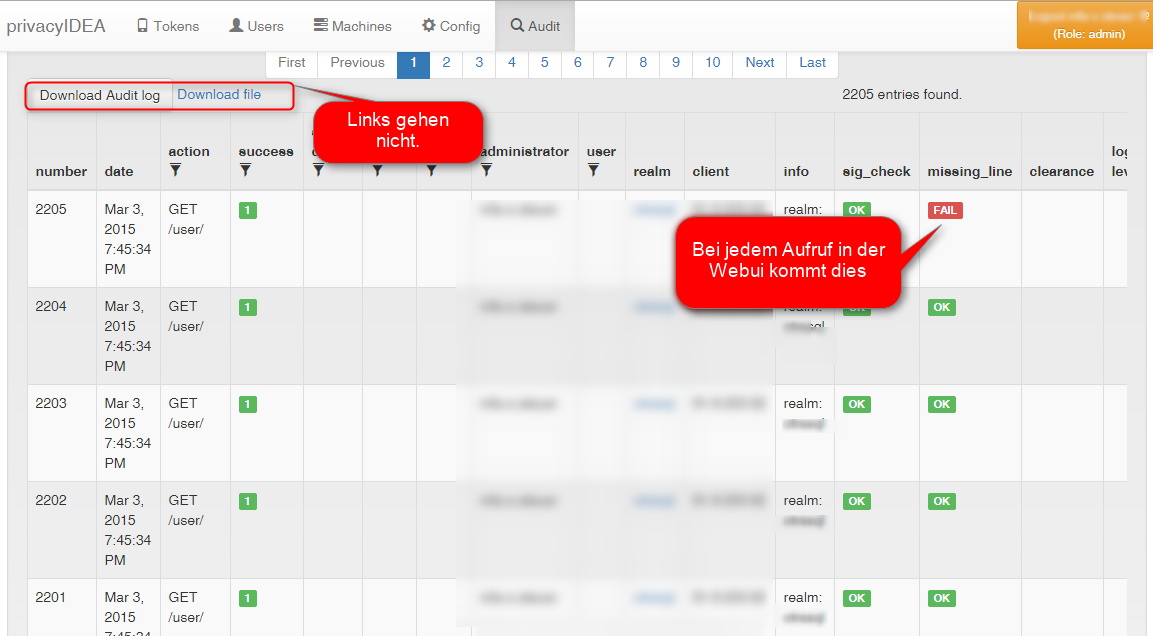This screenshot has width=1153, height=636.
Task: Click sig_check OK badge in row 2202
Action: point(857,501)
